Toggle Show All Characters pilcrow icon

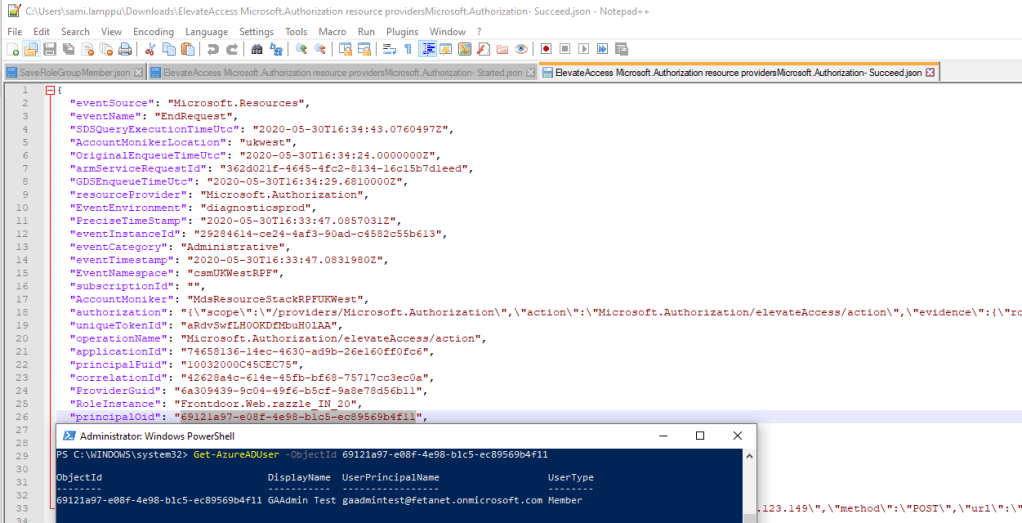click(x=408, y=49)
